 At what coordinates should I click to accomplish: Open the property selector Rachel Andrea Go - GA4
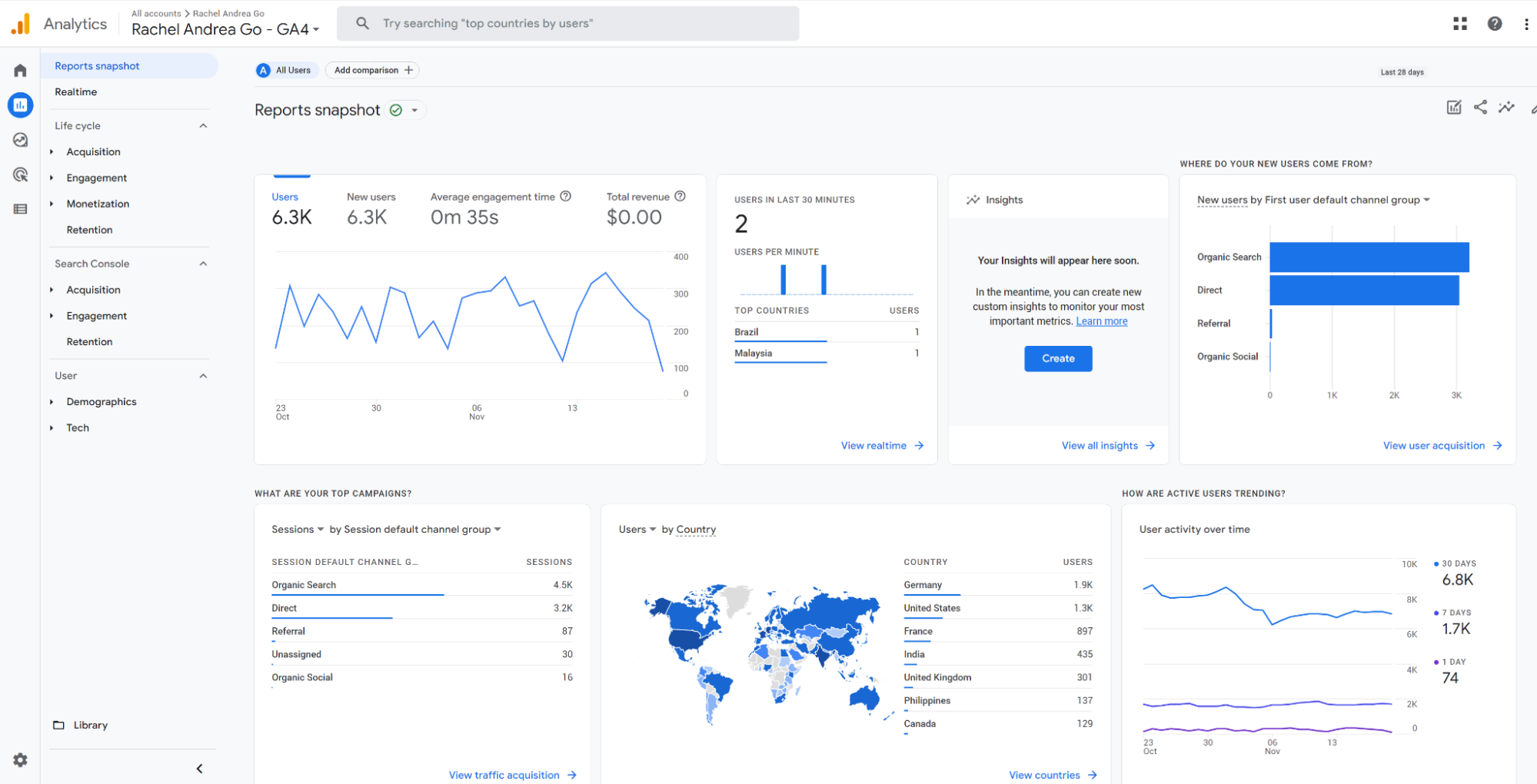pos(225,29)
